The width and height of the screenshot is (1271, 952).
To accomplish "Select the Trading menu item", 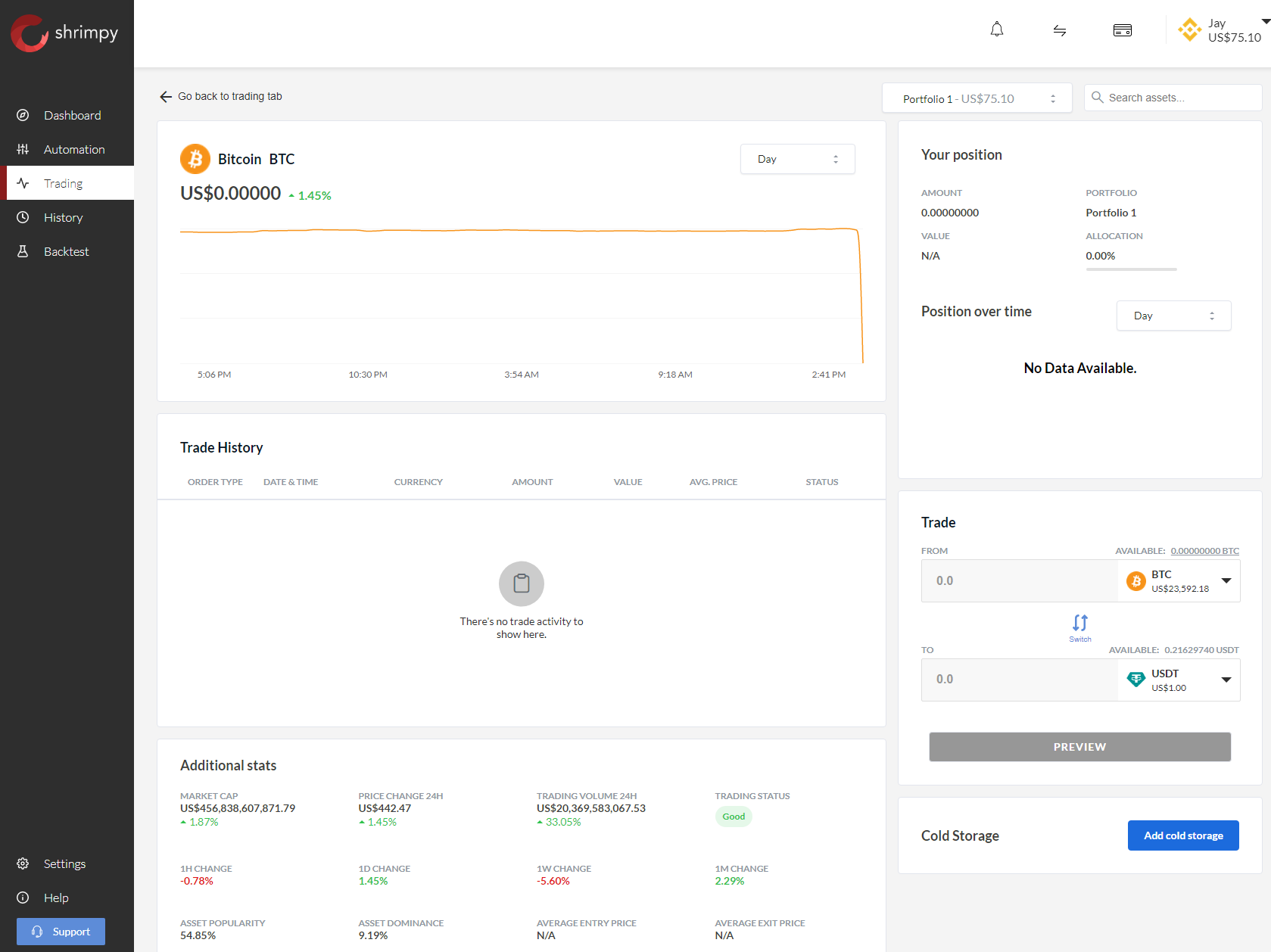I will click(67, 183).
